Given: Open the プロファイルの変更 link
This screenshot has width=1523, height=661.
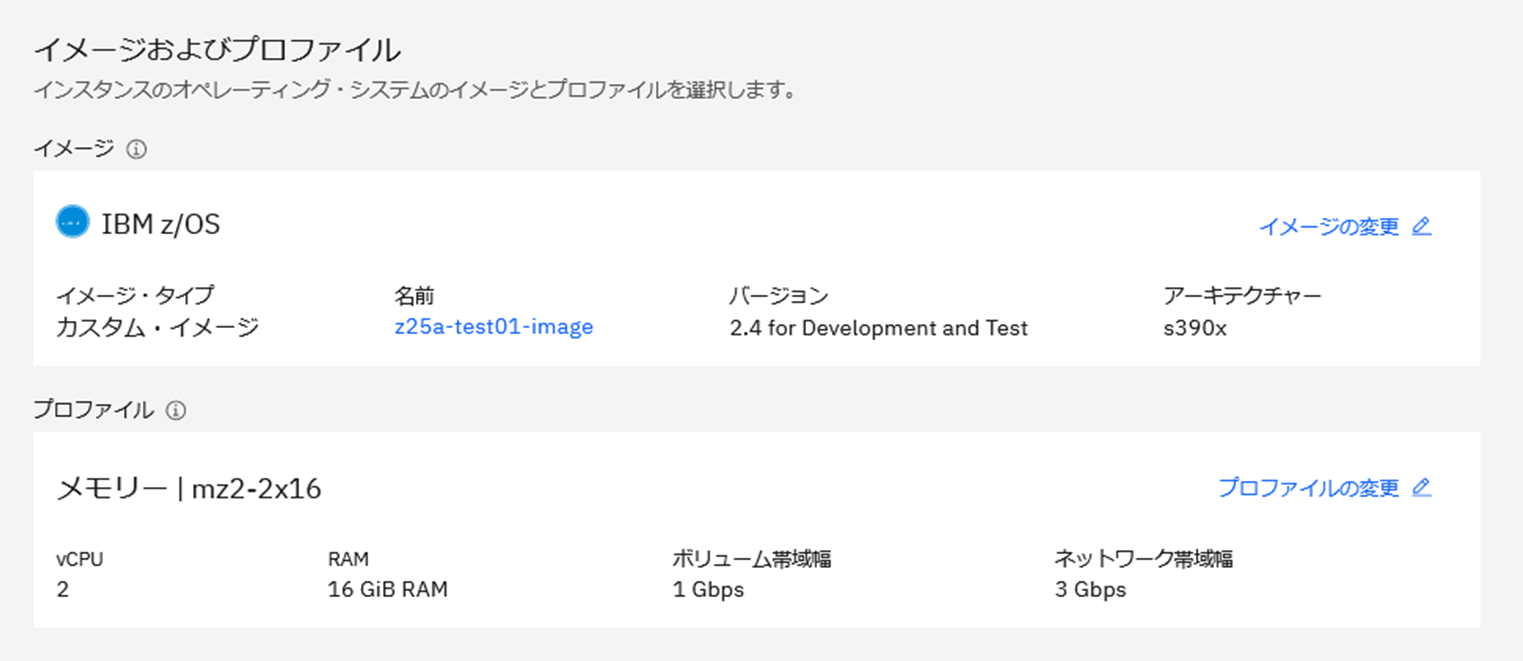Looking at the screenshot, I should pyautogui.click(x=1309, y=488).
